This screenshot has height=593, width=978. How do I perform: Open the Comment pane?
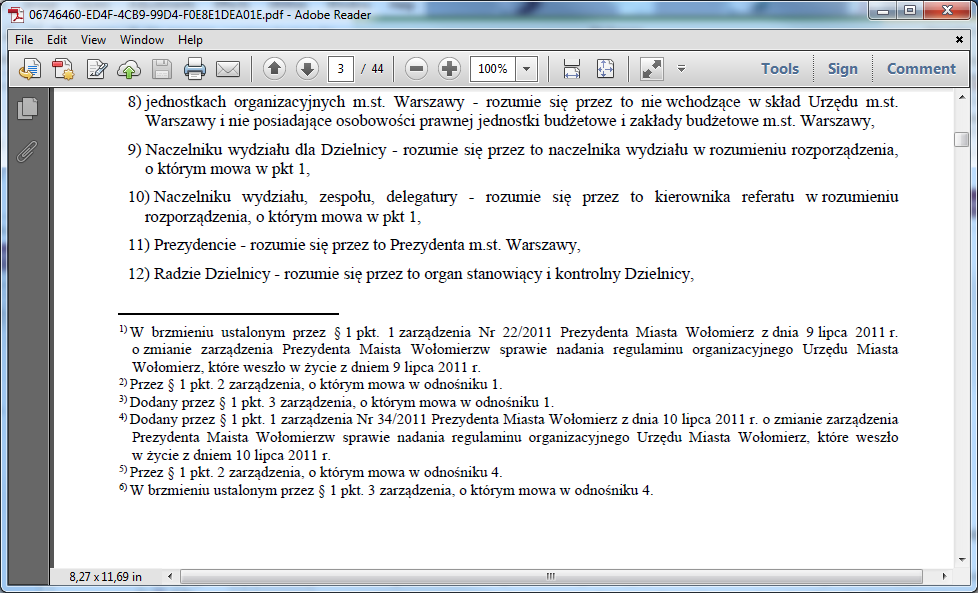click(x=921, y=69)
